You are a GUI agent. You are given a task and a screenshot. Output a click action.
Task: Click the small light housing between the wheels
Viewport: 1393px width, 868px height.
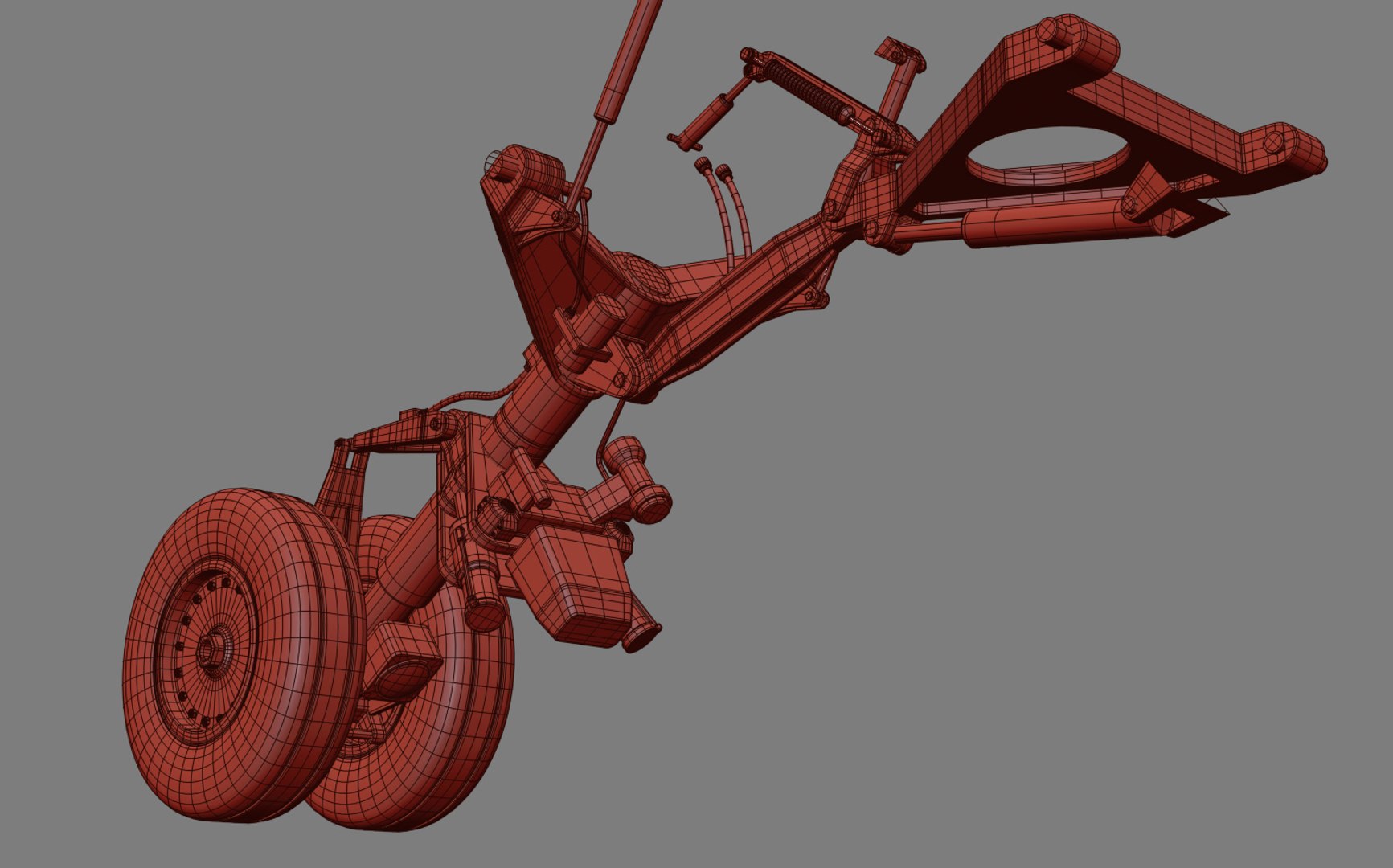(402, 659)
